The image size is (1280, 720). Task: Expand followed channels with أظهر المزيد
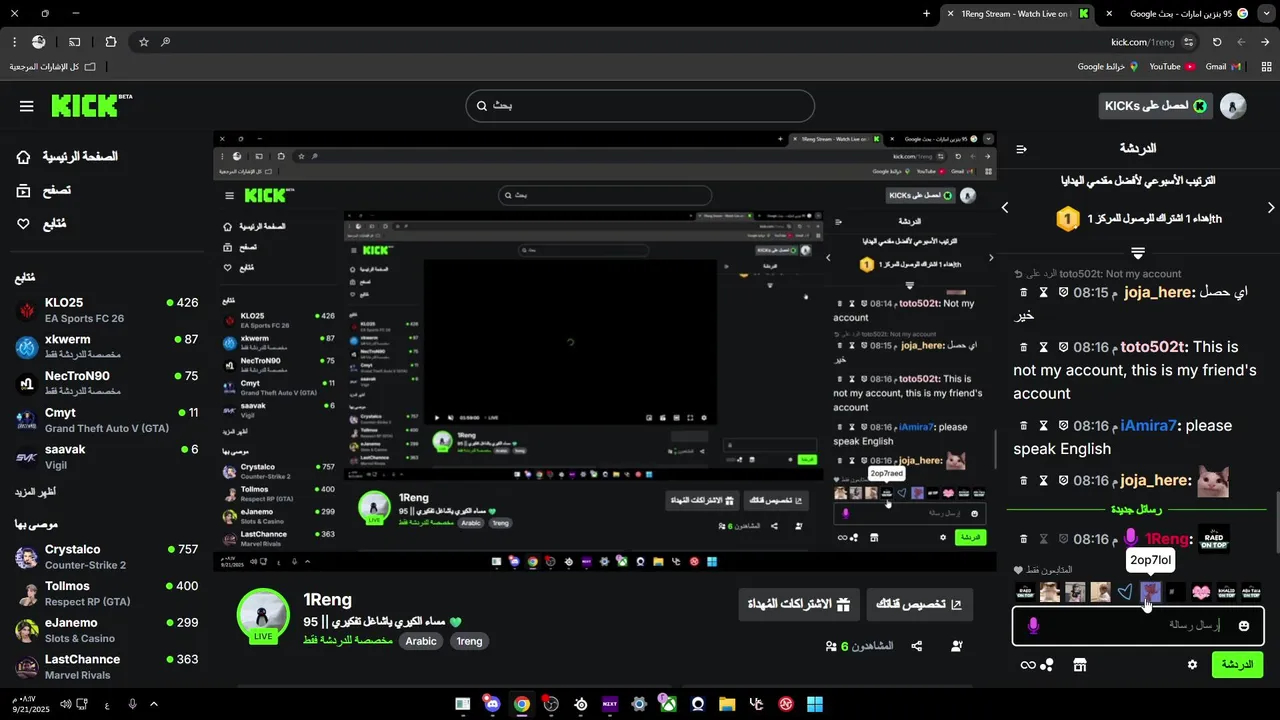pyautogui.click(x=35, y=492)
